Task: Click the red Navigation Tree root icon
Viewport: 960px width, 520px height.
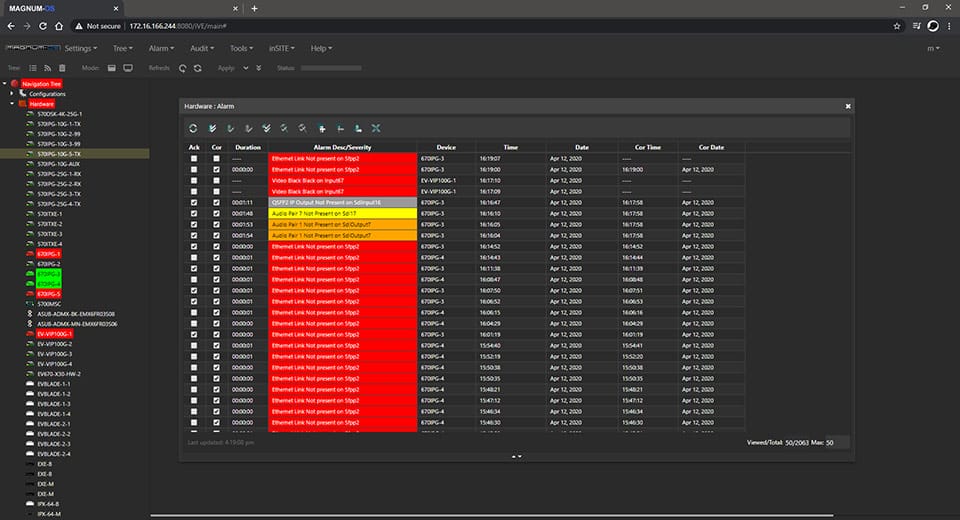Action: (x=14, y=83)
